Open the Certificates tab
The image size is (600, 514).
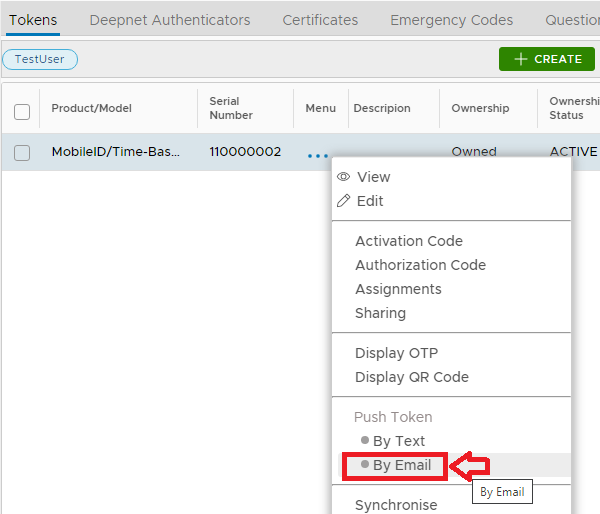[x=320, y=20]
